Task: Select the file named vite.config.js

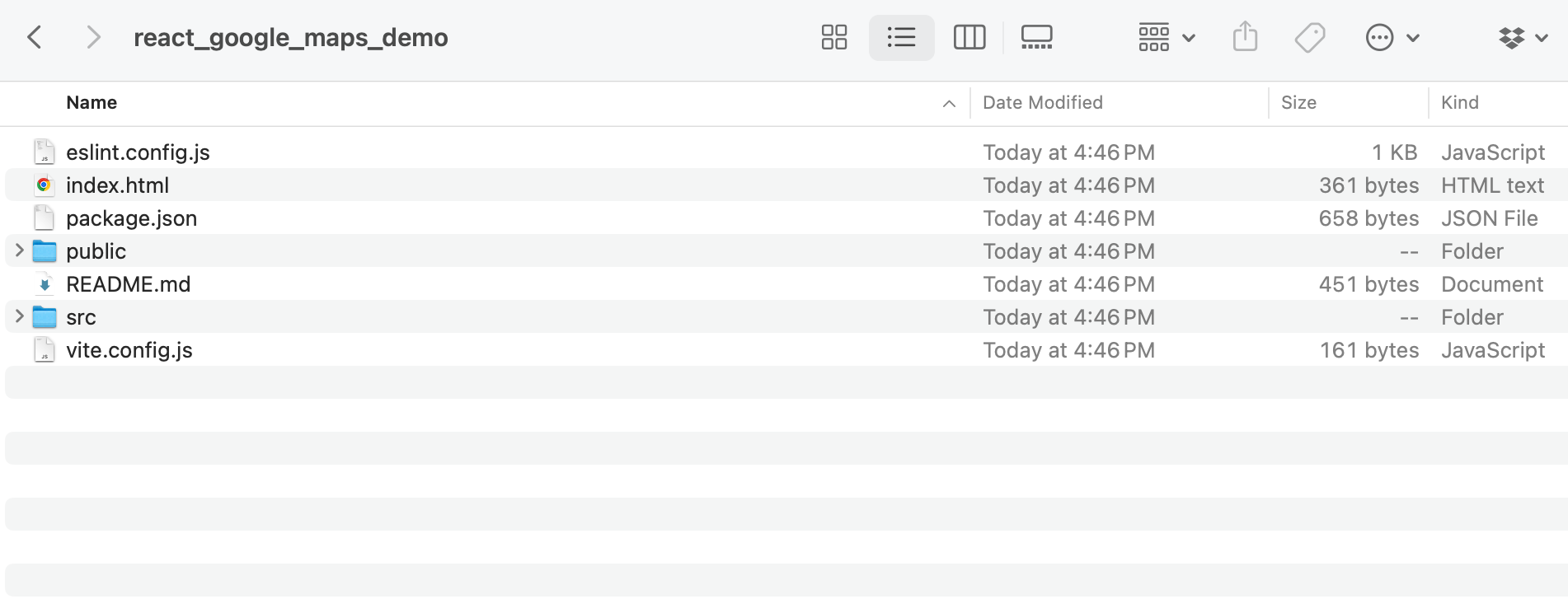Action: [129, 350]
